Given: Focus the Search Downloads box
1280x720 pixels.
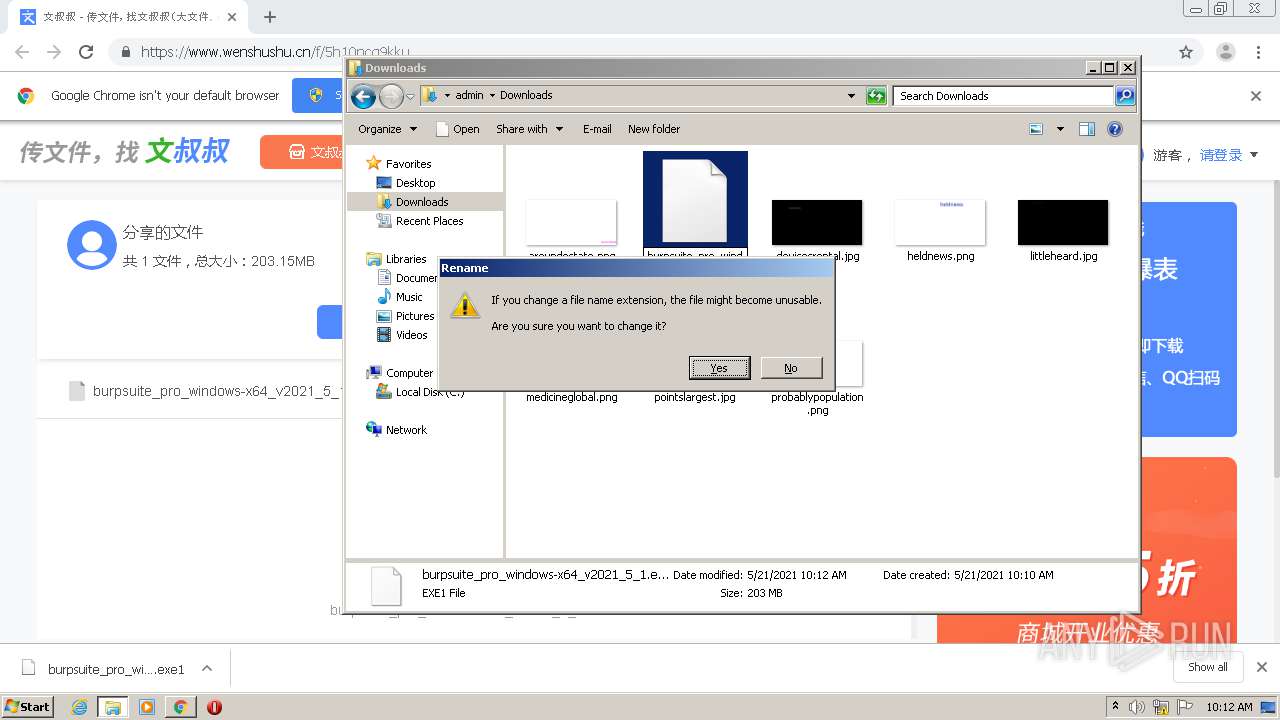Looking at the screenshot, I should point(1002,96).
